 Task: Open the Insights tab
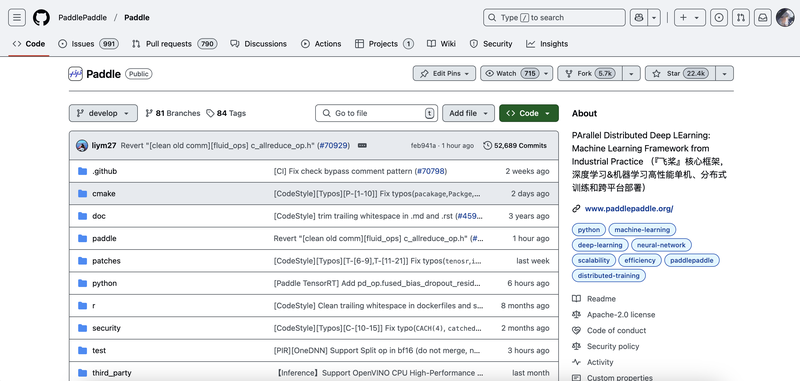pos(547,44)
